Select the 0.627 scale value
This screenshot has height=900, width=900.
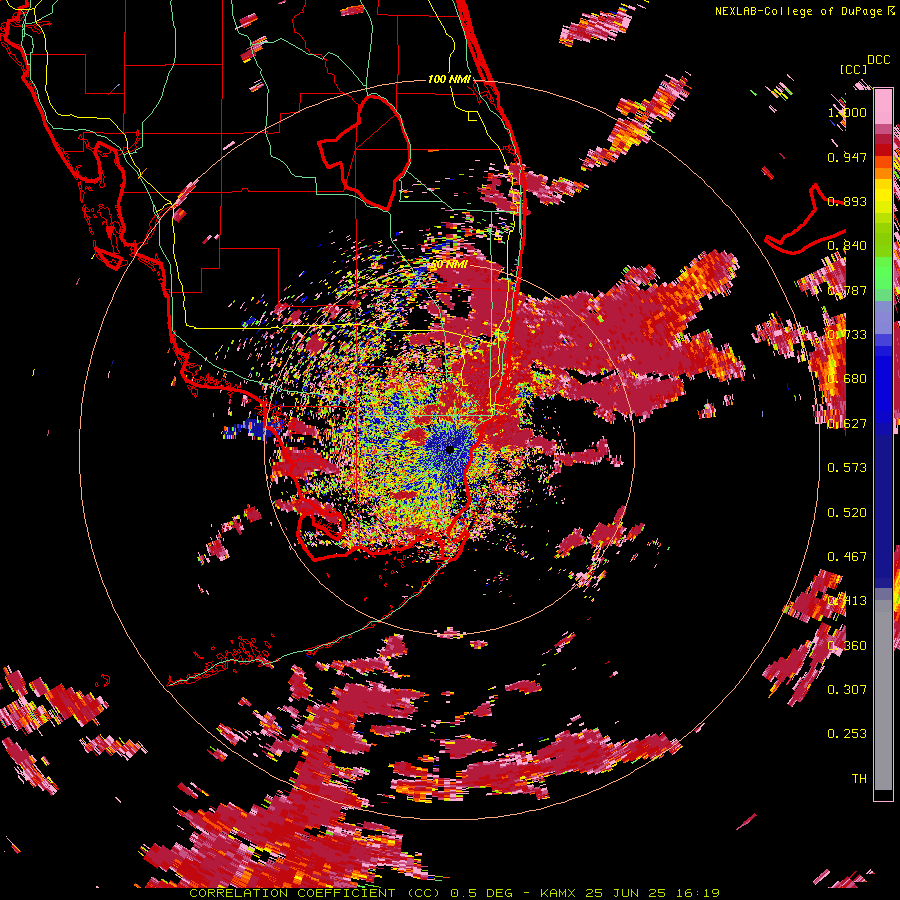[847, 424]
